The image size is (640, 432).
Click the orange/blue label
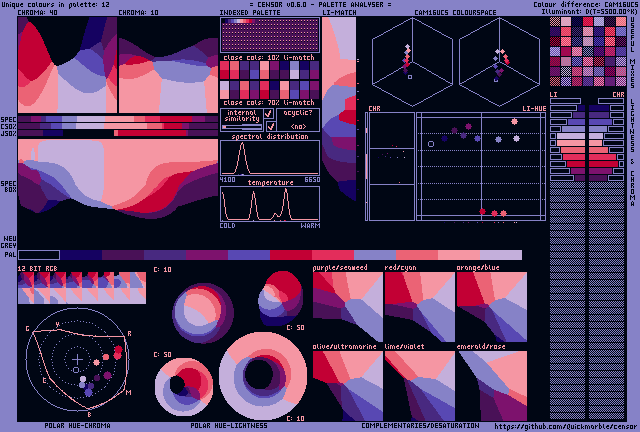478,267
